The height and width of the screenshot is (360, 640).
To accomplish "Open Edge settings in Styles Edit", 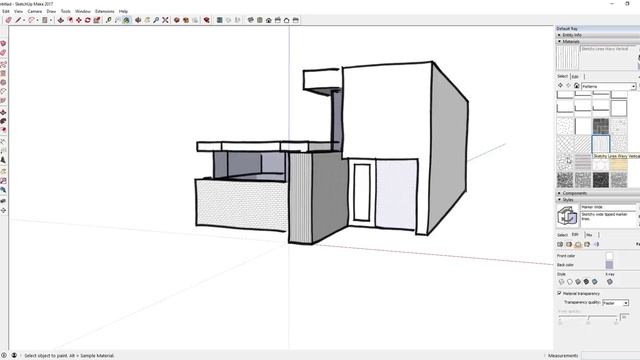I will coord(560,244).
